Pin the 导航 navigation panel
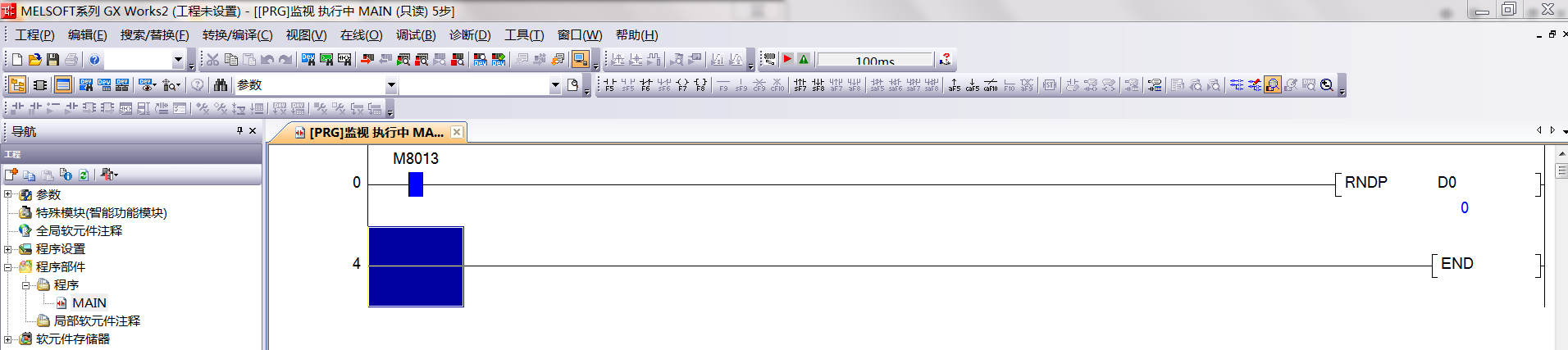The height and width of the screenshot is (350, 1568). (239, 131)
